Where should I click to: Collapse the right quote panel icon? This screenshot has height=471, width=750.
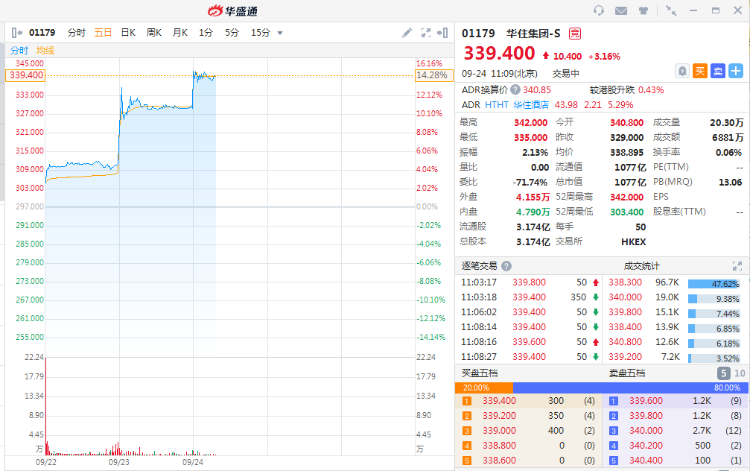(x=442, y=33)
